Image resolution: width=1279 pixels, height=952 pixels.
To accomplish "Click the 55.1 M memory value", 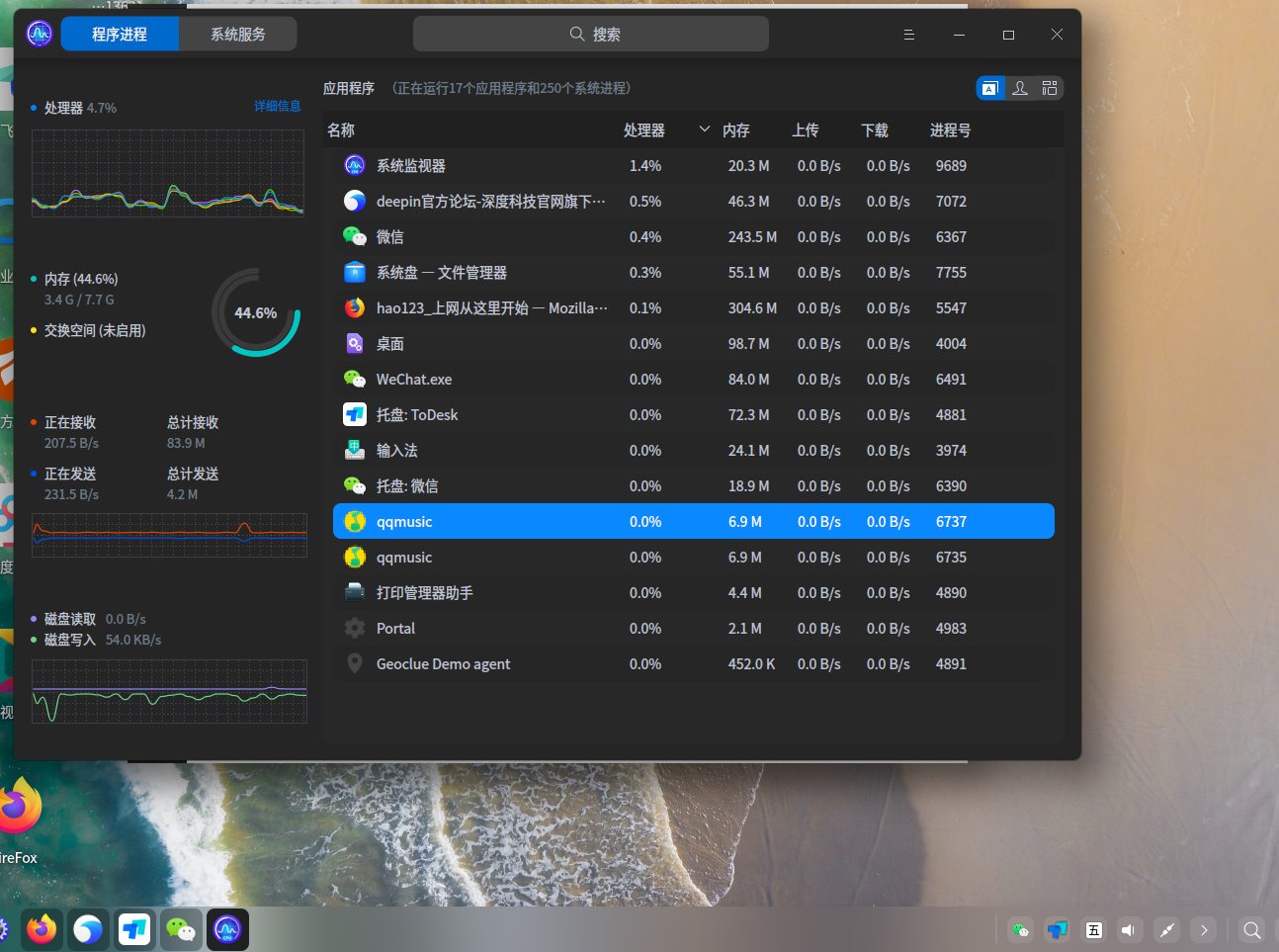I will pyautogui.click(x=748, y=273).
